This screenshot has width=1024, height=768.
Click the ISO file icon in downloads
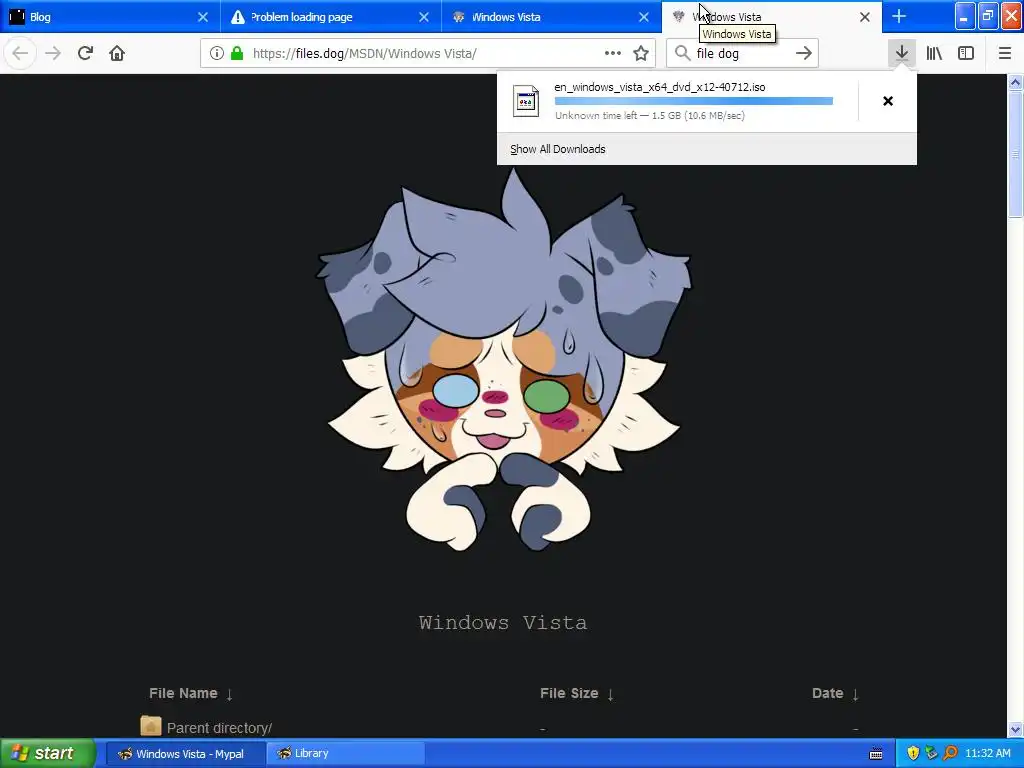[x=526, y=101]
